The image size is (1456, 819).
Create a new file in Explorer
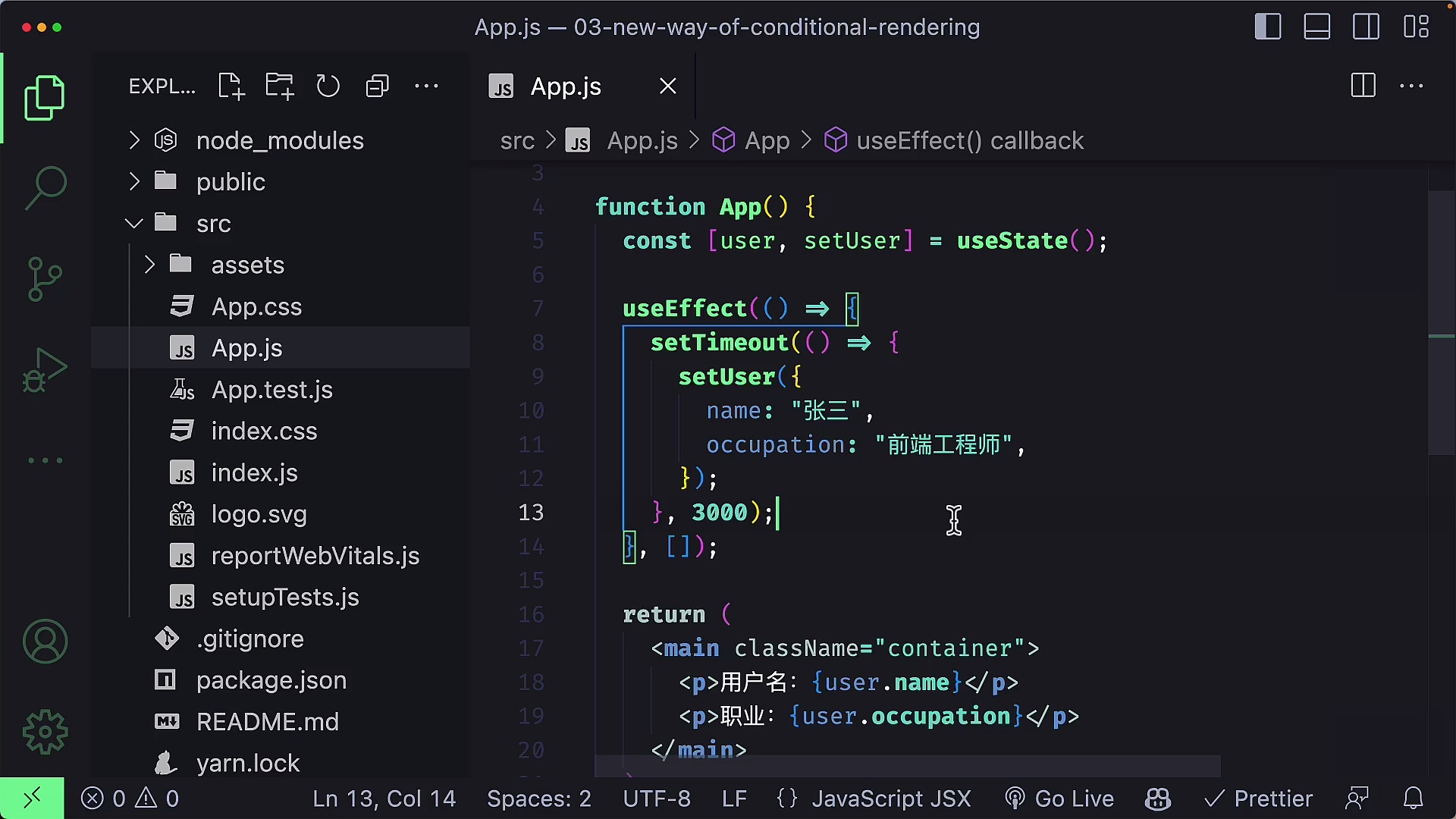click(231, 86)
